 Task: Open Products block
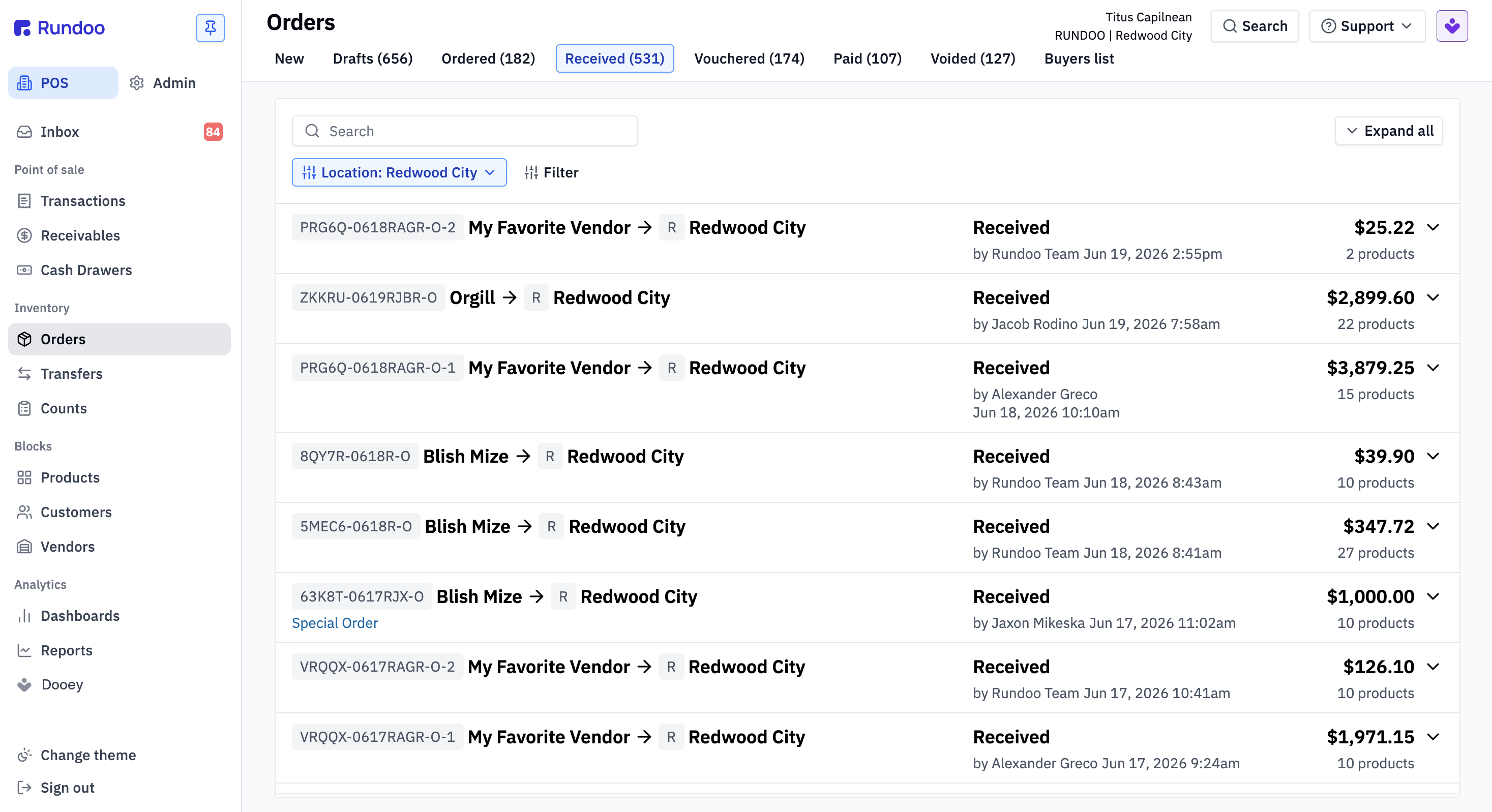120,477
